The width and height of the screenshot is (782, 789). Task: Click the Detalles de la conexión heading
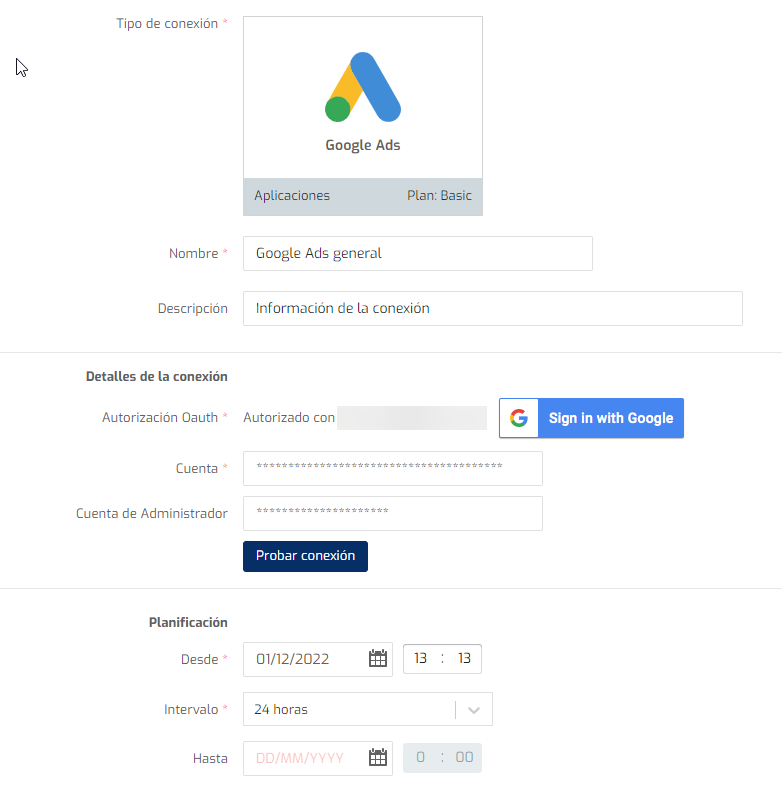157,376
